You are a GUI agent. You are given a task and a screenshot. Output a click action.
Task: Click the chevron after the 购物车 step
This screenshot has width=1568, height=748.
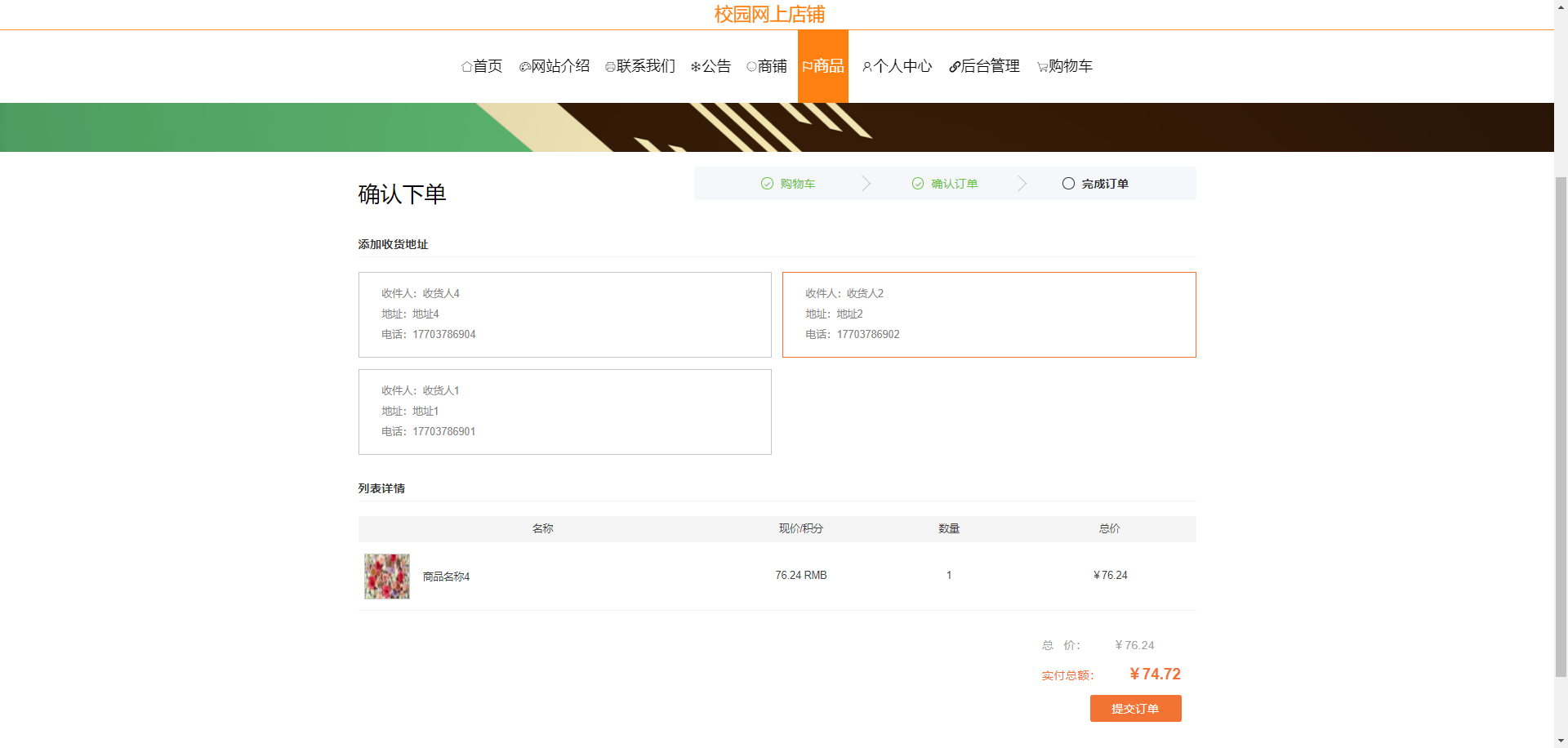pyautogui.click(x=866, y=184)
